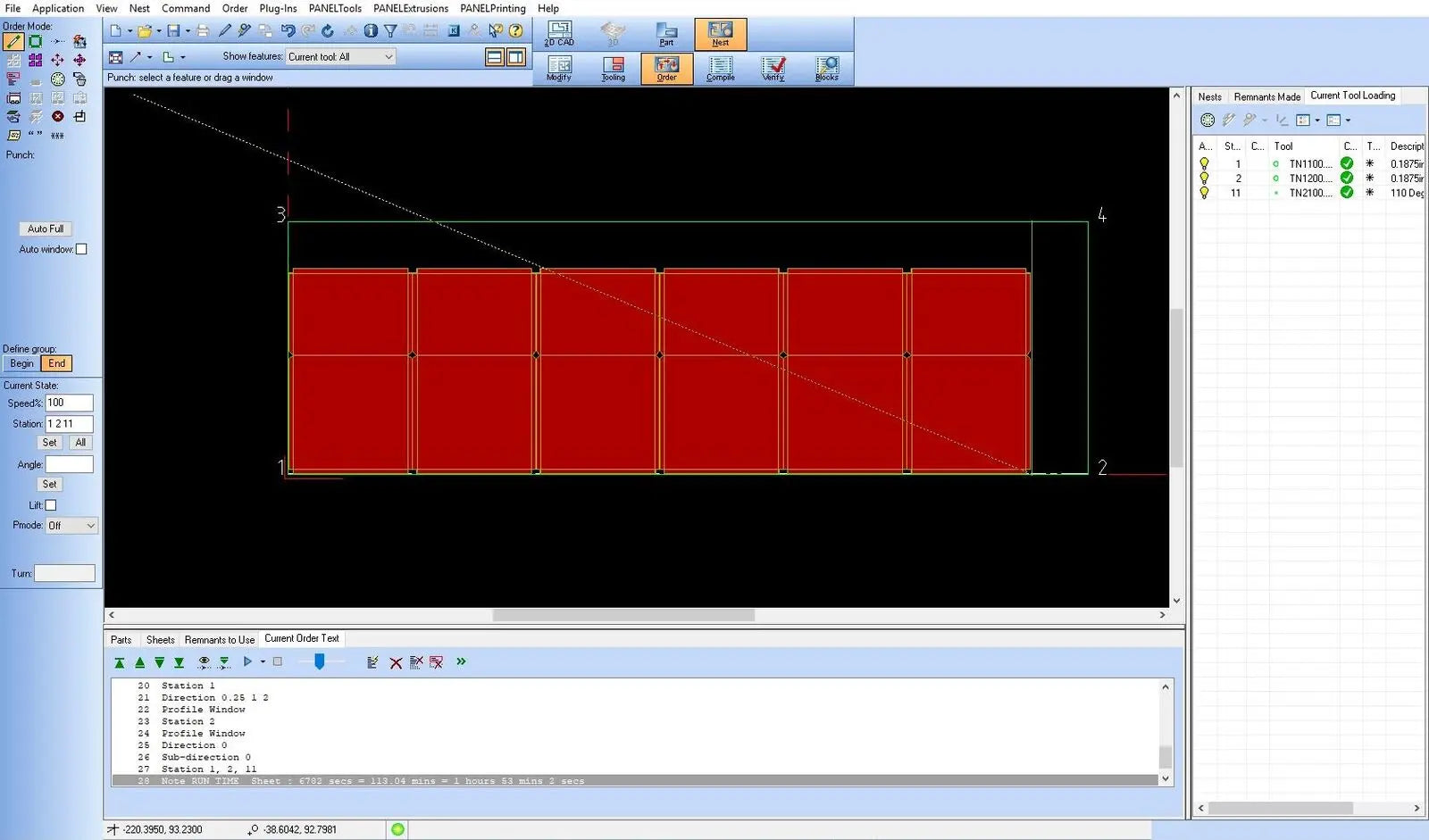The height and width of the screenshot is (840, 1429).
Task: Enable the Lift checkbox
Action: [x=51, y=505]
